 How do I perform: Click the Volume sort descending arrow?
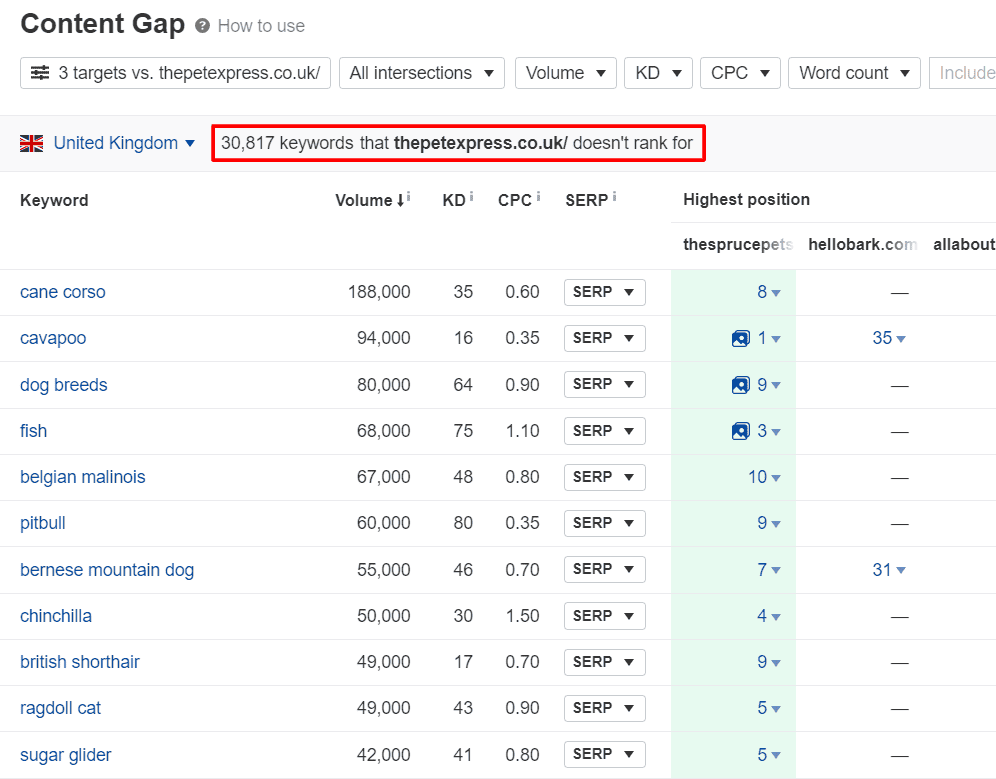400,201
